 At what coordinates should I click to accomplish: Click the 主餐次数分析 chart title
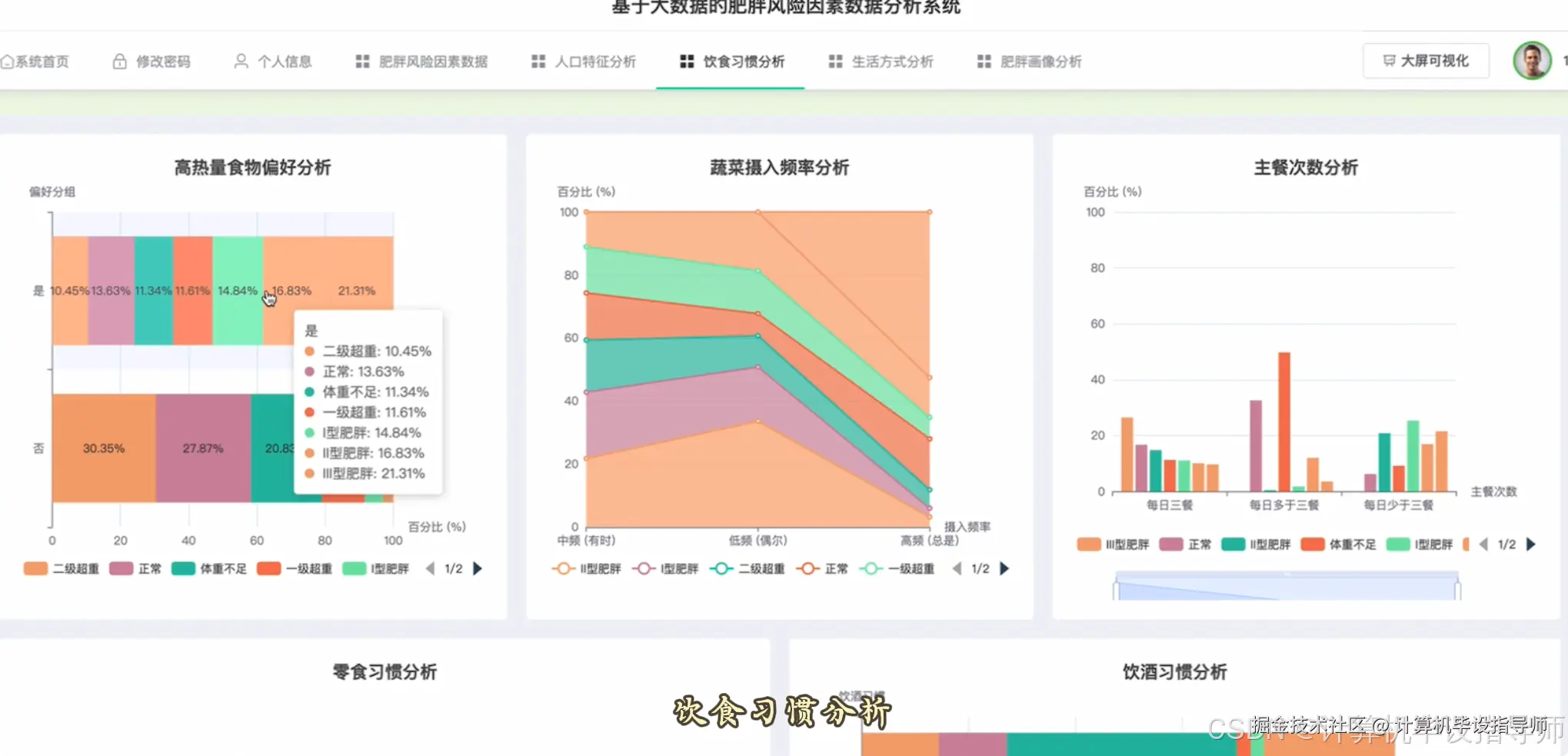click(1306, 168)
